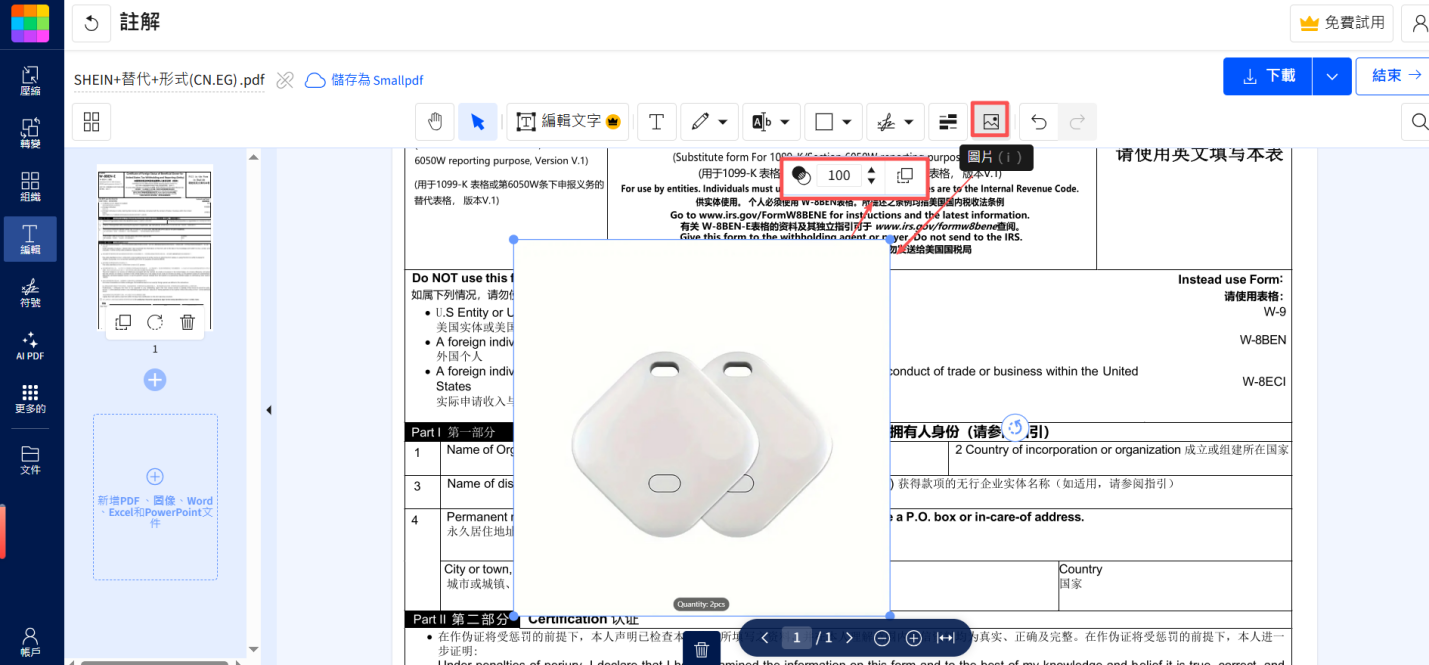
Task: Click the trash icon to delete image
Action: (x=701, y=648)
